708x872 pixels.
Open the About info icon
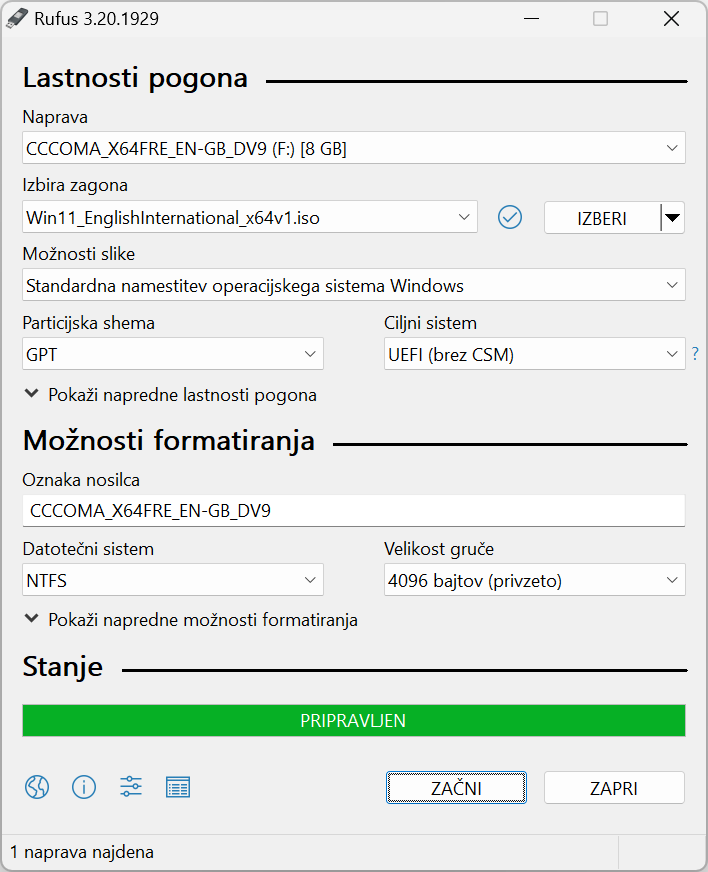click(x=84, y=787)
